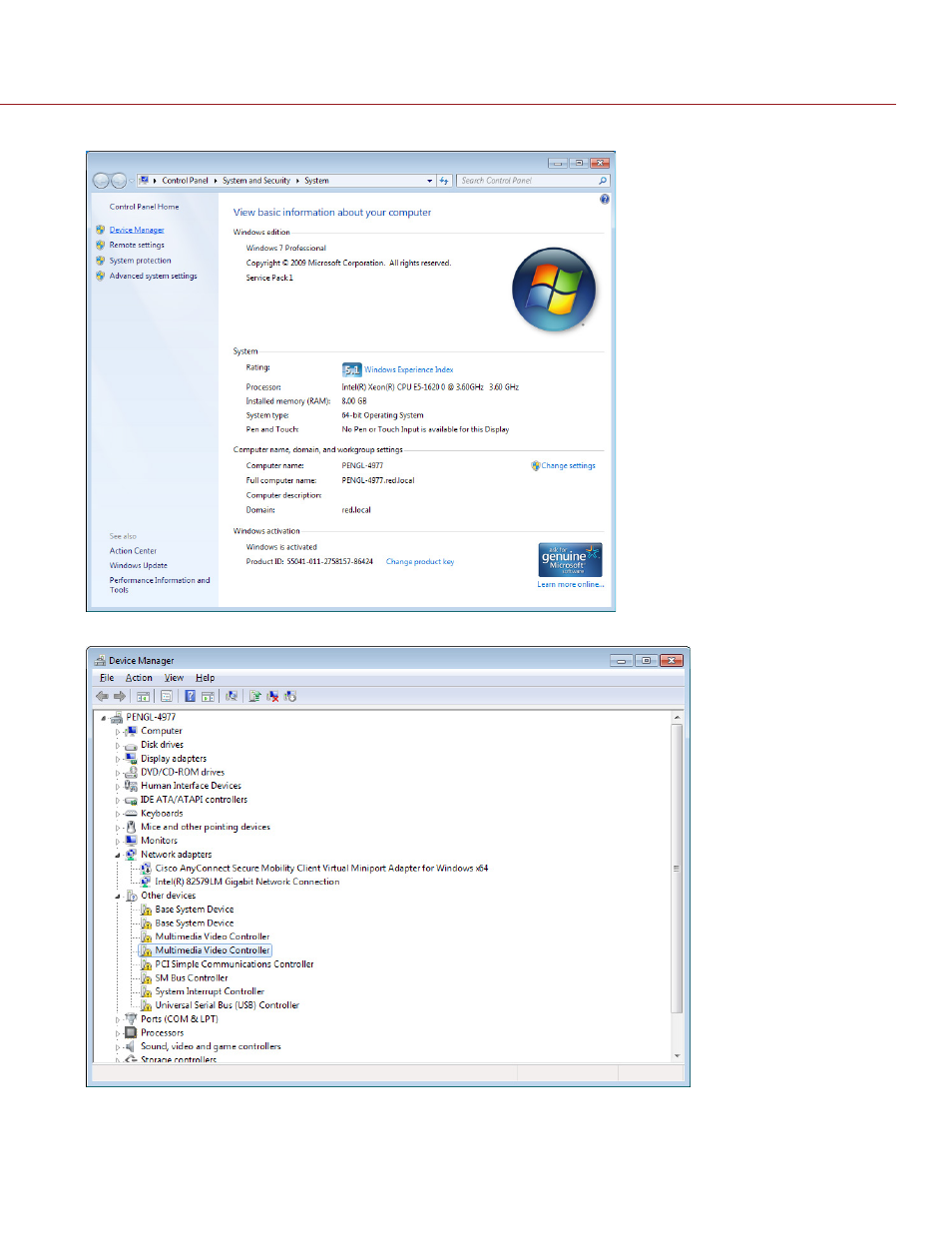Screen dimensions: 952x1233
Task: Click Show/Hide Console Tree toolbar icon
Action: [x=144, y=697]
